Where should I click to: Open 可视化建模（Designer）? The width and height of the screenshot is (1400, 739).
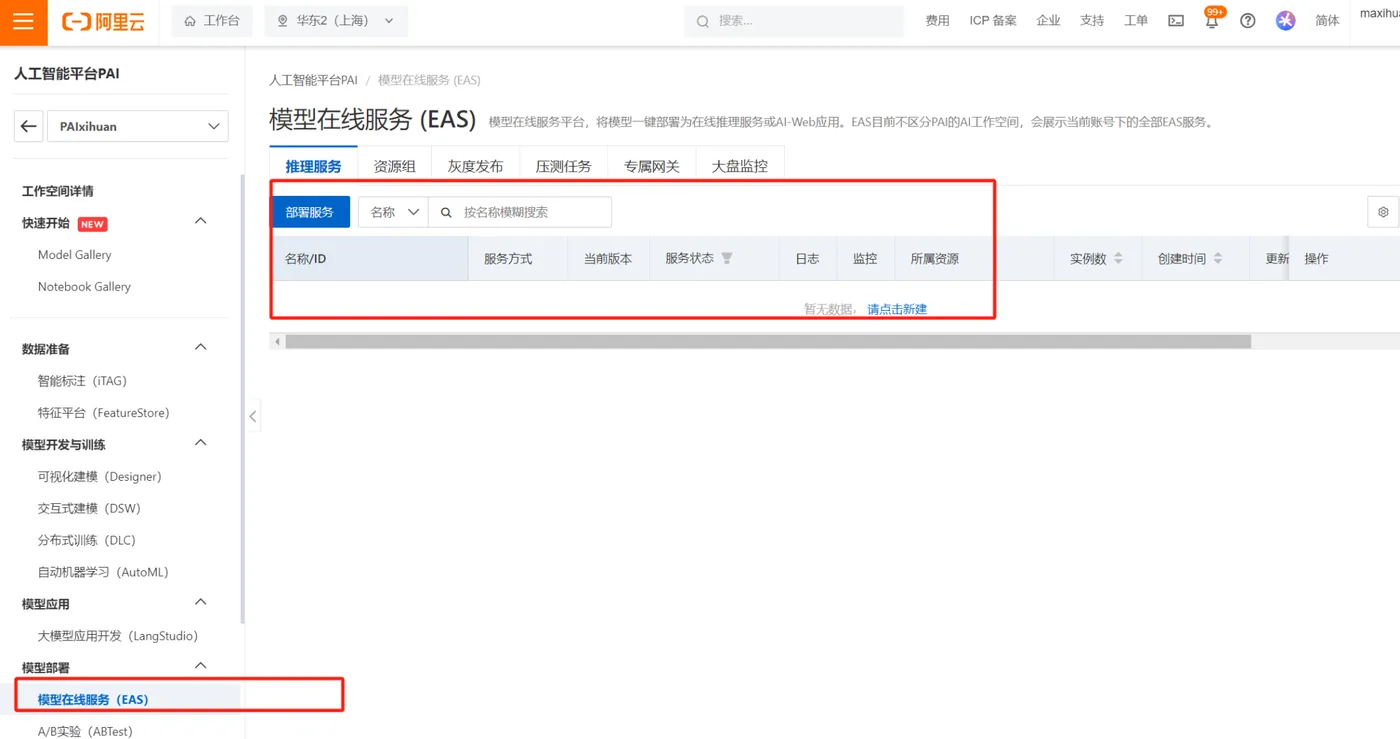coord(100,477)
